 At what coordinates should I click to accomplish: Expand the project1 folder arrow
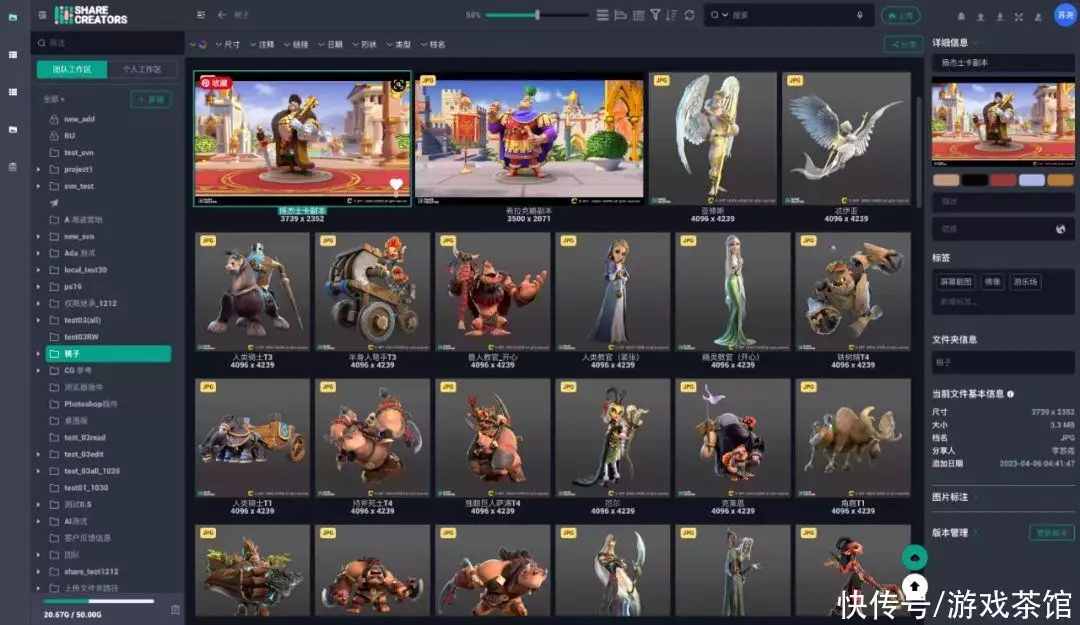[x=39, y=170]
